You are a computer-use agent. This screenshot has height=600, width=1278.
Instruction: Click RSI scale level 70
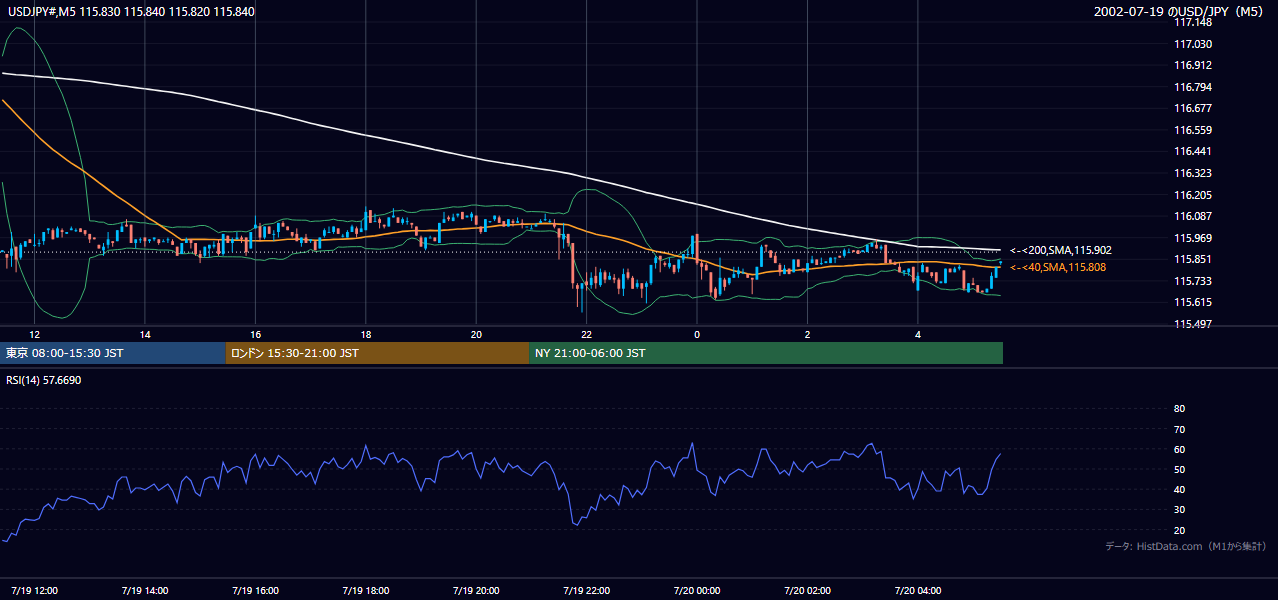[1179, 429]
